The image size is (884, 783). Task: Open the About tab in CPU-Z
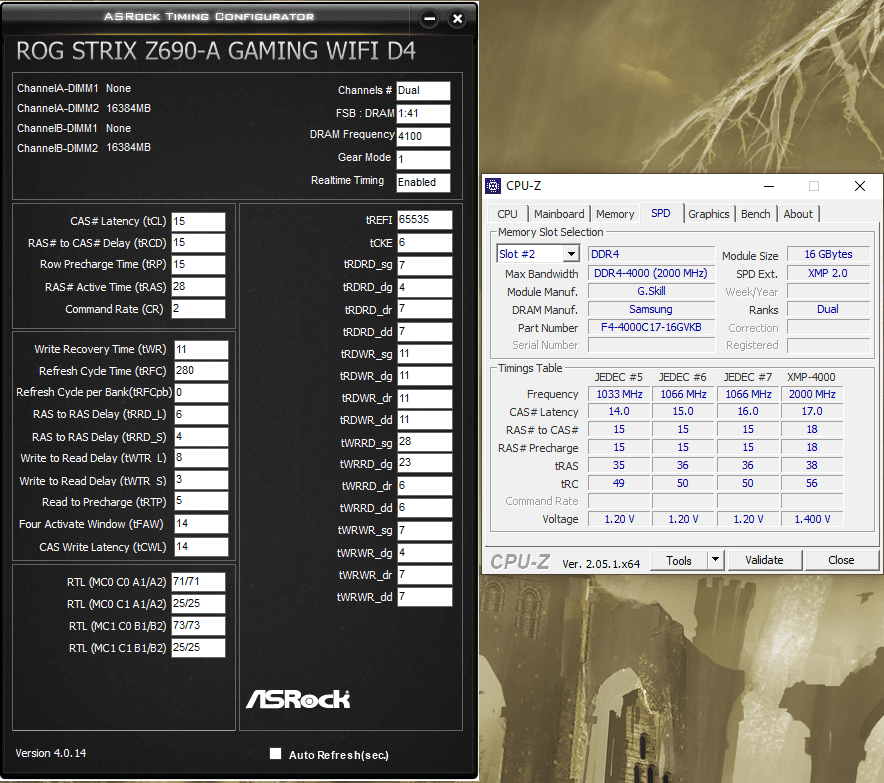point(798,214)
